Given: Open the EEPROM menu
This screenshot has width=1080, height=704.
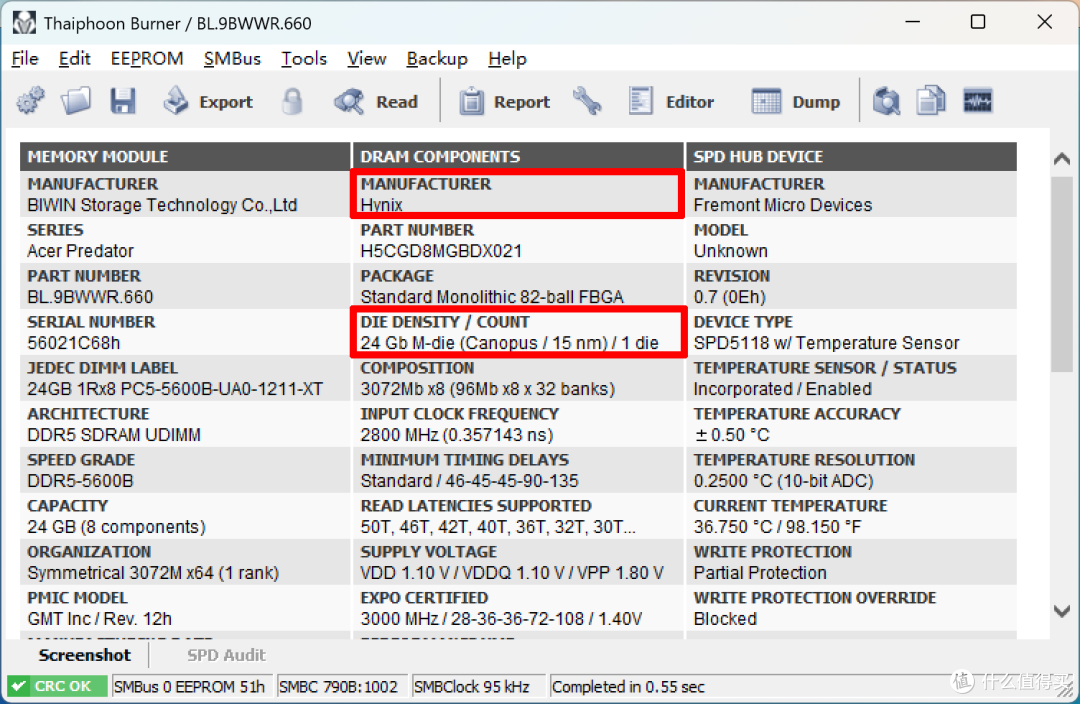Looking at the screenshot, I should tap(147, 59).
